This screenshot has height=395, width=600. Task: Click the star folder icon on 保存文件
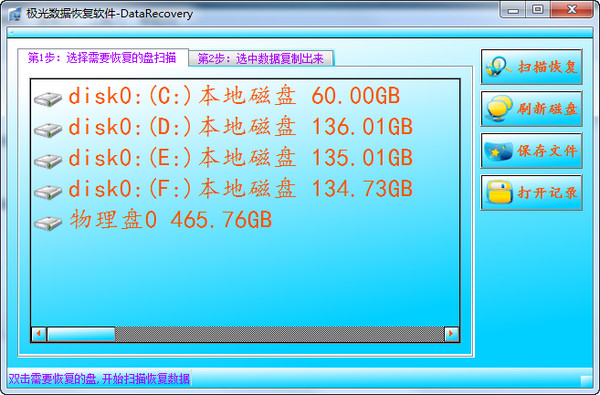(x=498, y=151)
